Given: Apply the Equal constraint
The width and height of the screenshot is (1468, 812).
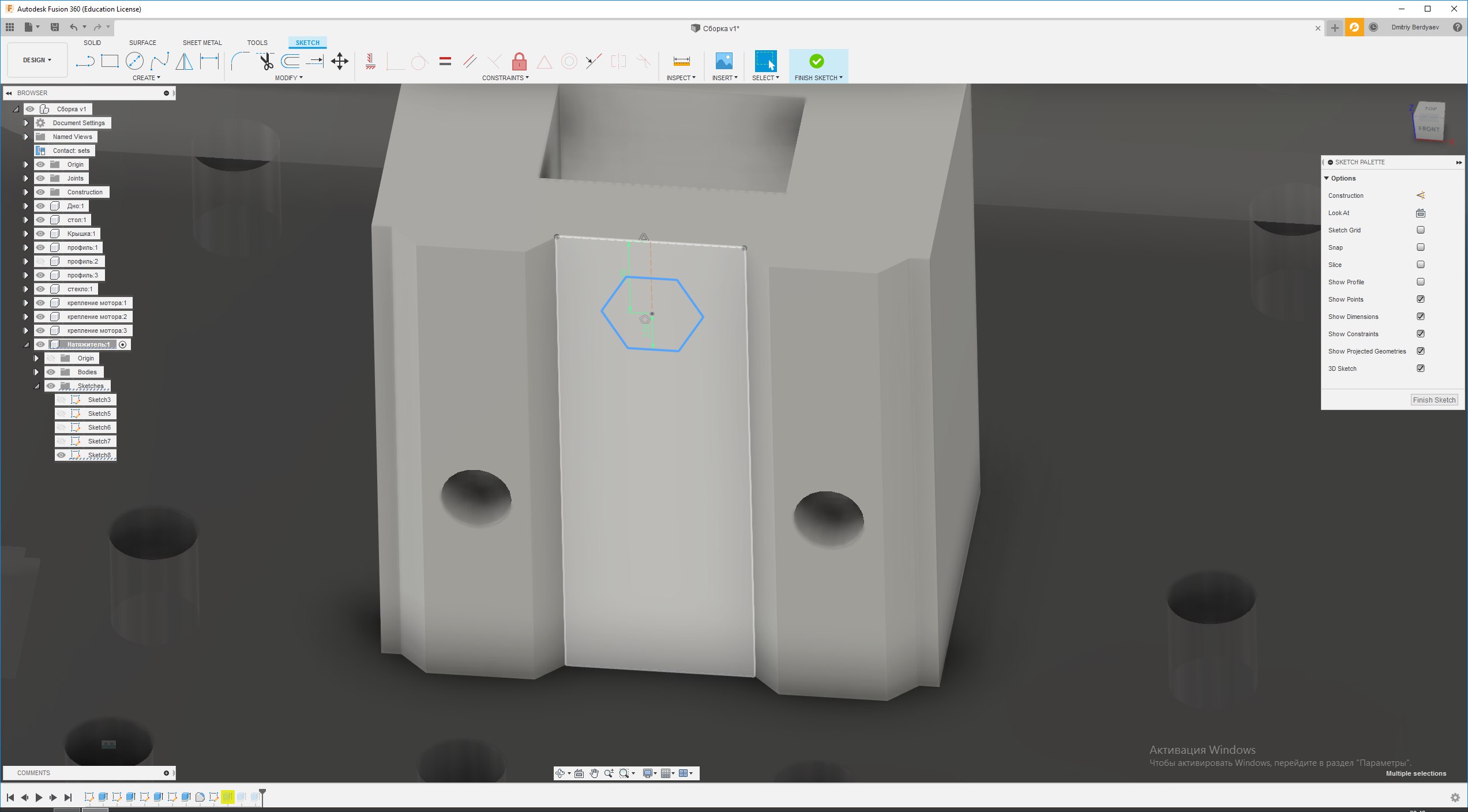Looking at the screenshot, I should coord(445,61).
